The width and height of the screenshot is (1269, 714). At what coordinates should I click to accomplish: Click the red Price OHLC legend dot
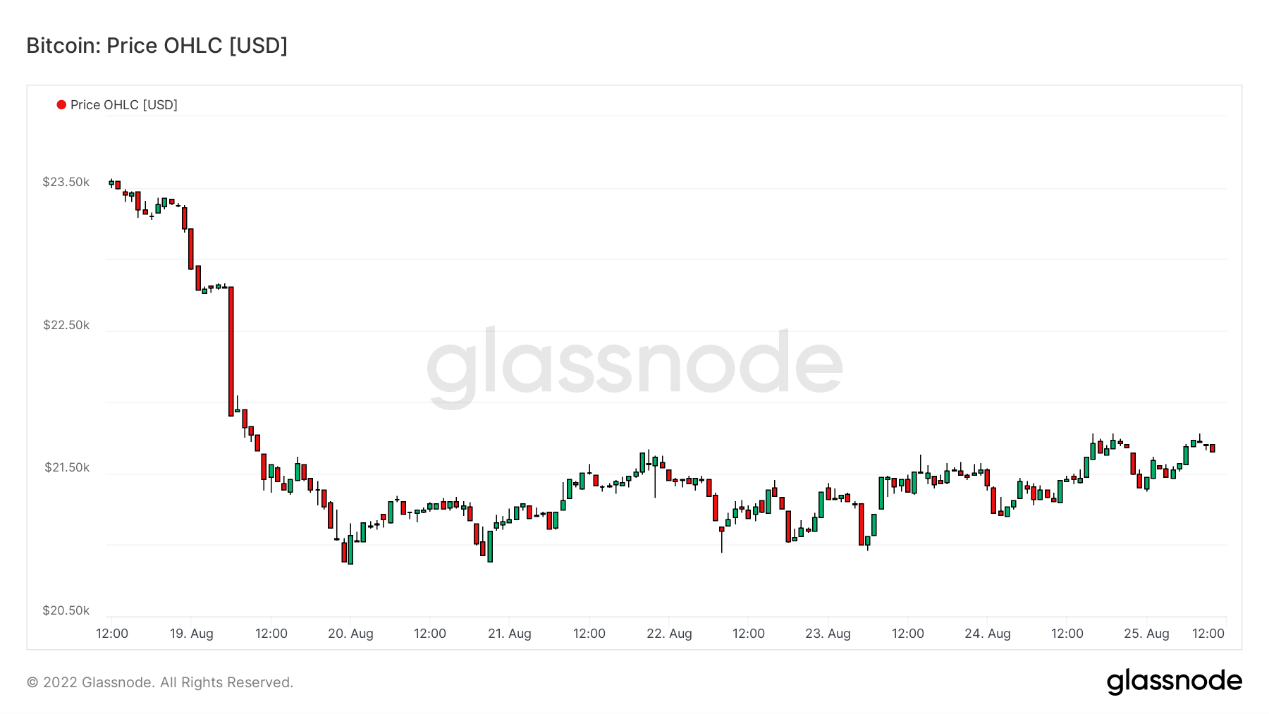pos(62,105)
